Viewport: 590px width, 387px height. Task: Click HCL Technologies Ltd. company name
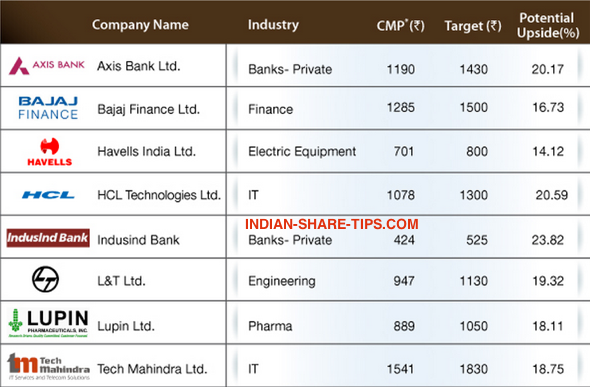click(x=159, y=195)
